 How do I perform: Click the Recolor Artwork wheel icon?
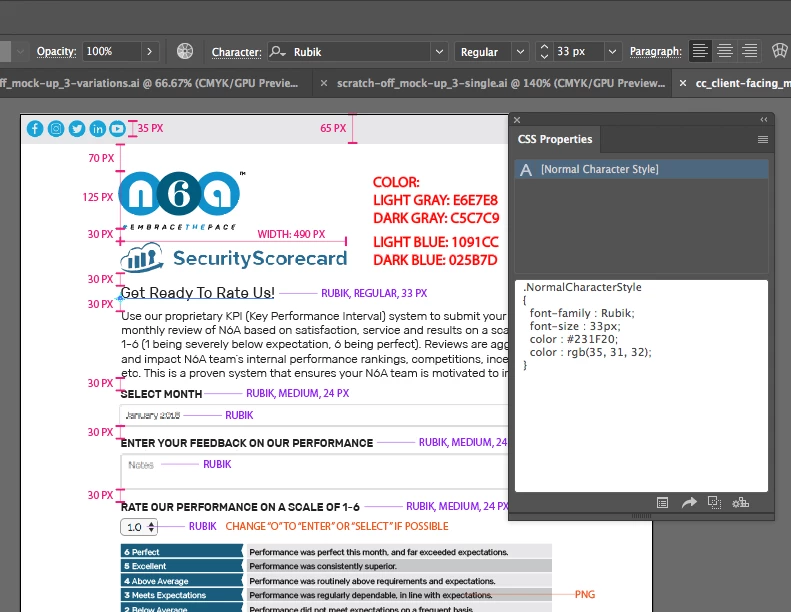pos(185,51)
